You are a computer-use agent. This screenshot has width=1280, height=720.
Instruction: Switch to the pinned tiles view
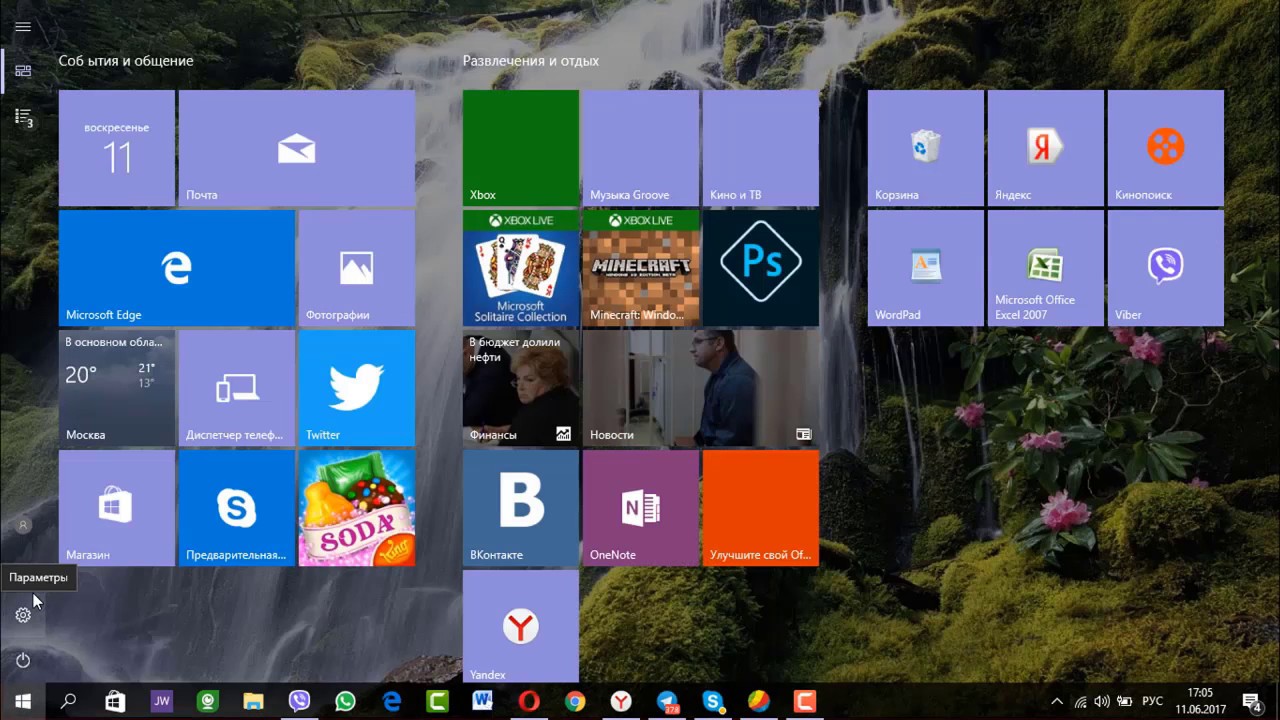pos(23,71)
